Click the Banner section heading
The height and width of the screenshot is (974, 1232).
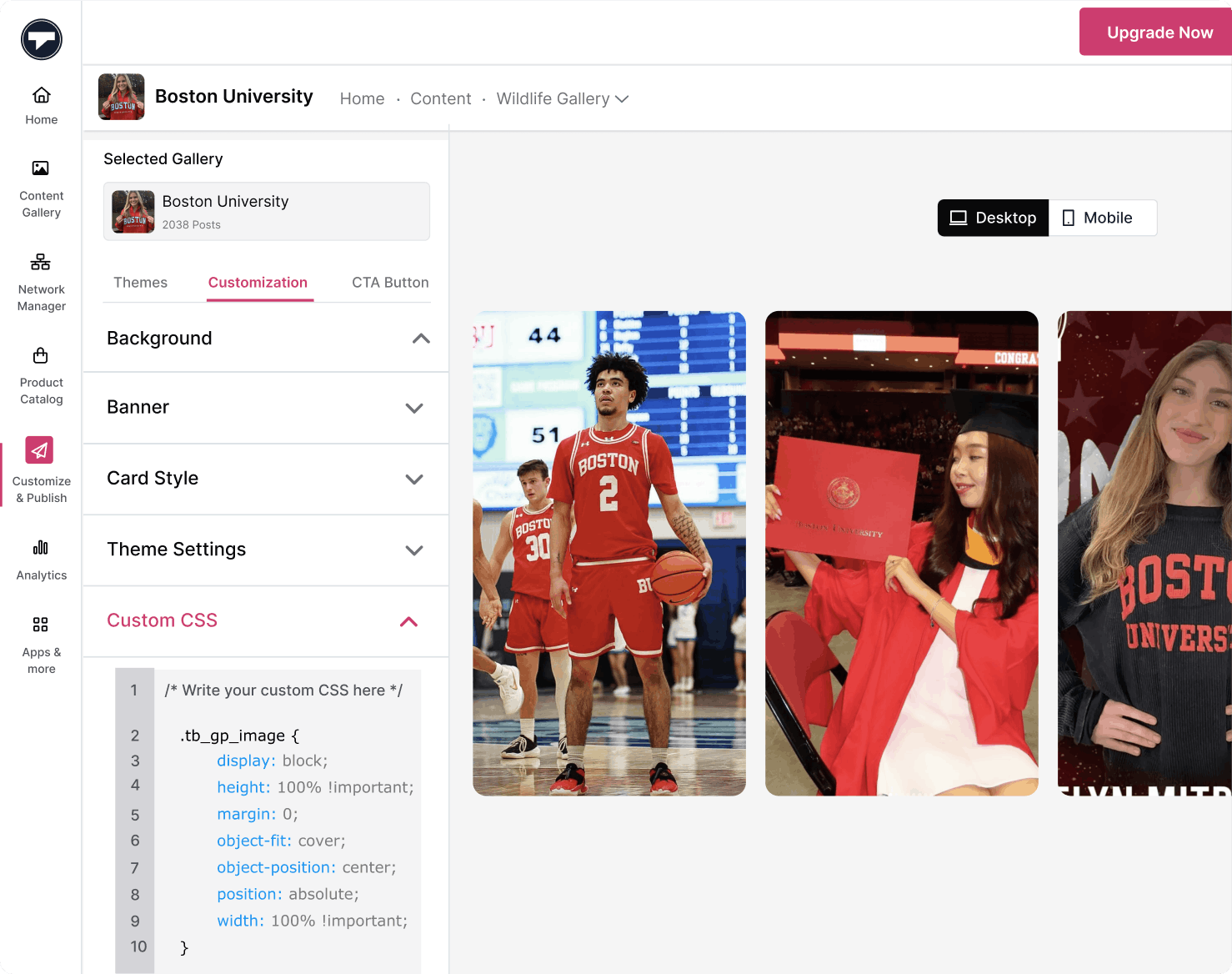pos(138,407)
